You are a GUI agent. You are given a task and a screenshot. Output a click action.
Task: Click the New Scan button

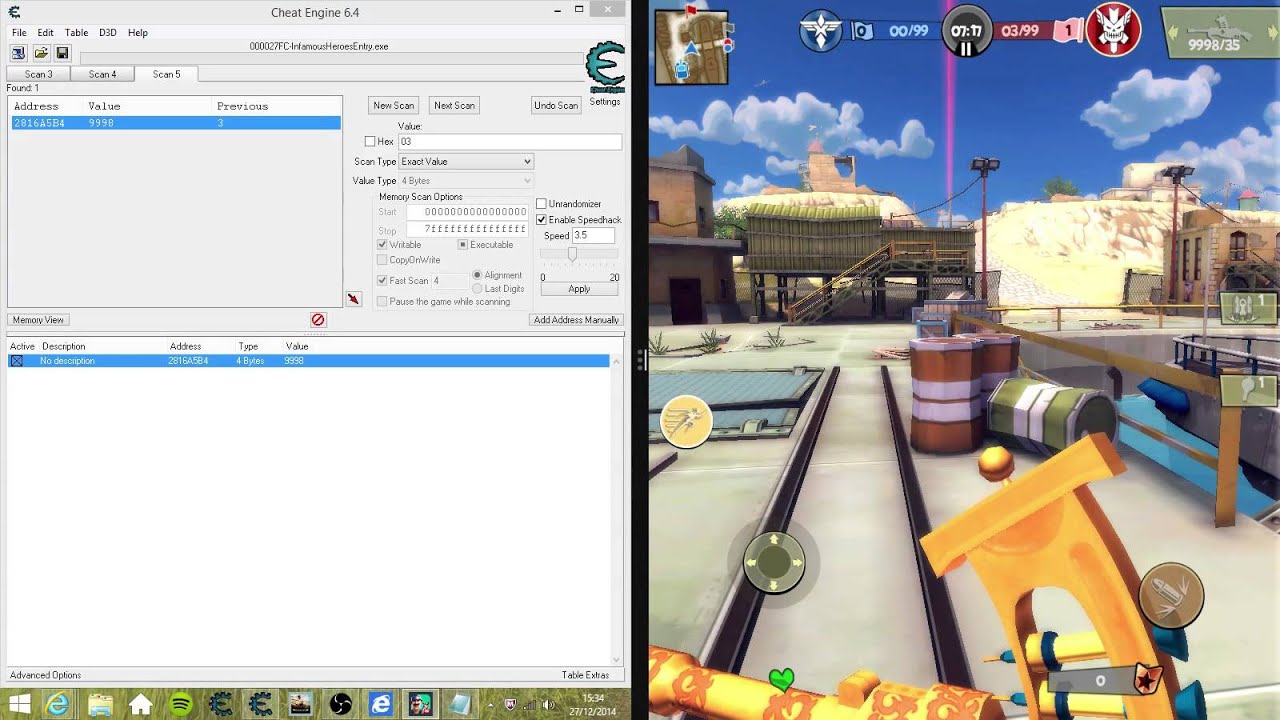[394, 106]
